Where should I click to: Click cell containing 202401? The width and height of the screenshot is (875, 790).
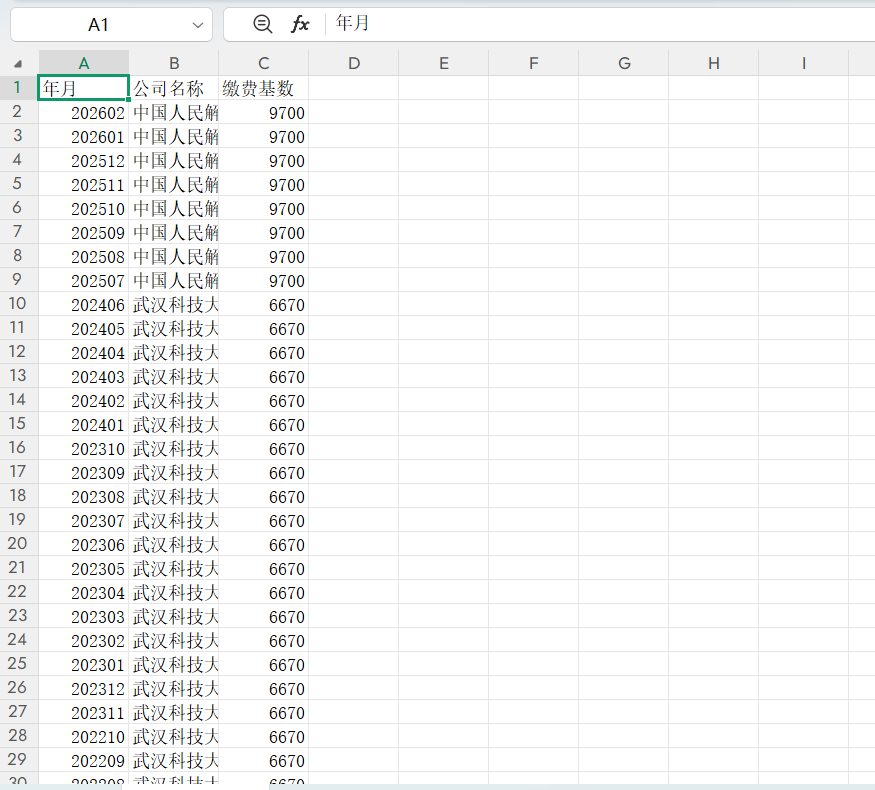point(84,424)
